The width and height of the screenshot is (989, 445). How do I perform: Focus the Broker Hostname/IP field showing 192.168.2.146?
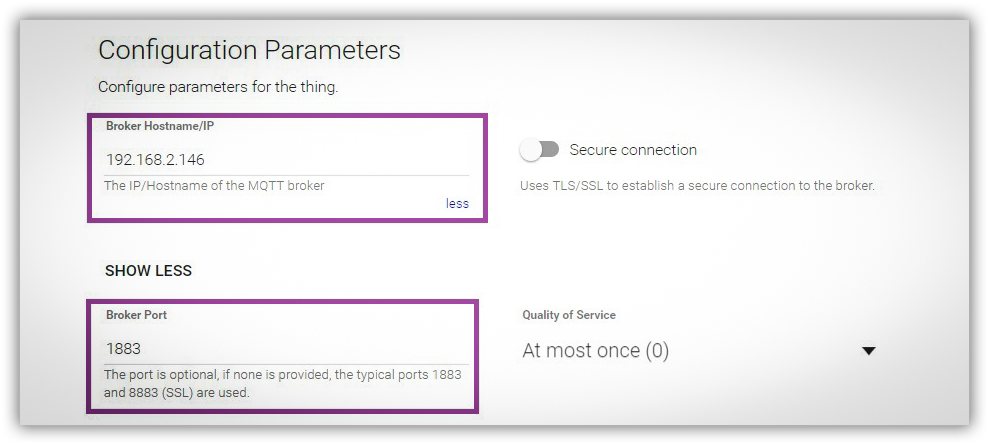[287, 160]
